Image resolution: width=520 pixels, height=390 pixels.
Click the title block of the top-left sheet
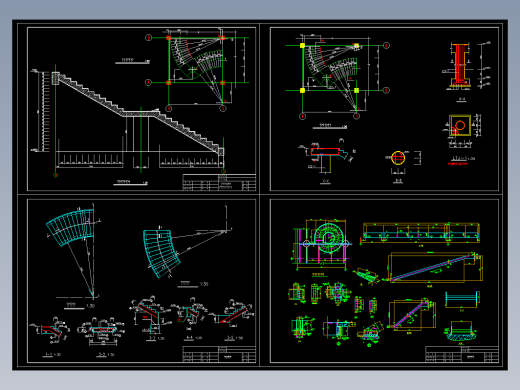click(x=219, y=182)
